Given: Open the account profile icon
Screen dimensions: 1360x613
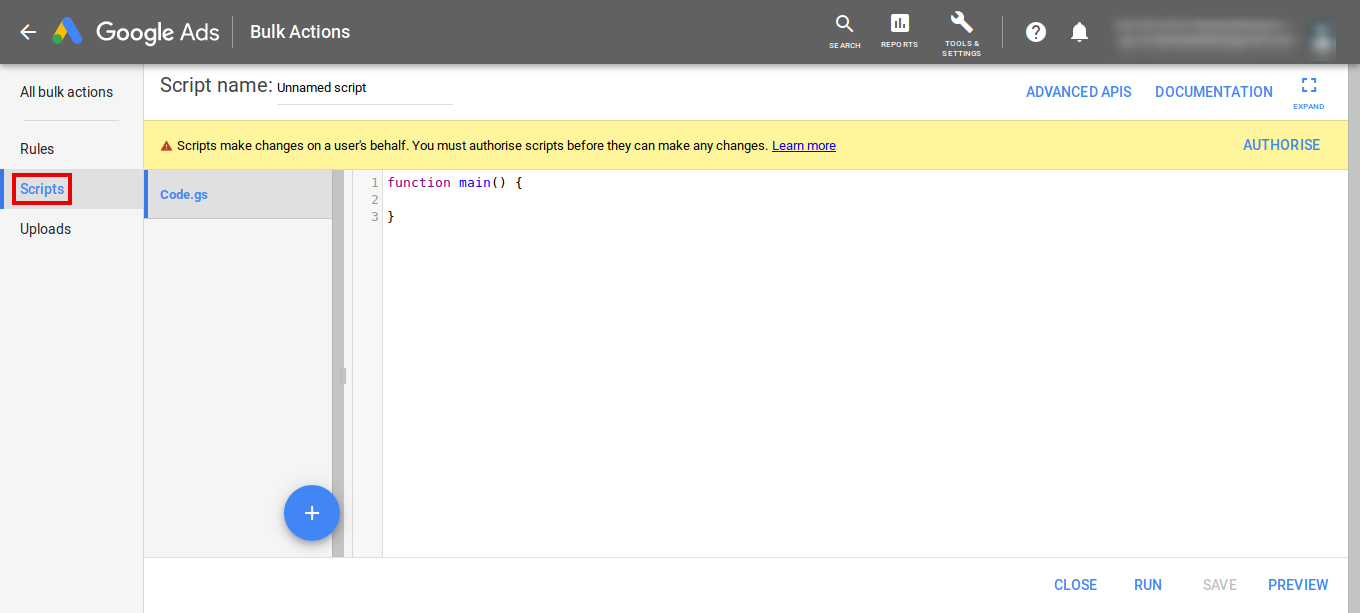Looking at the screenshot, I should click(1321, 37).
